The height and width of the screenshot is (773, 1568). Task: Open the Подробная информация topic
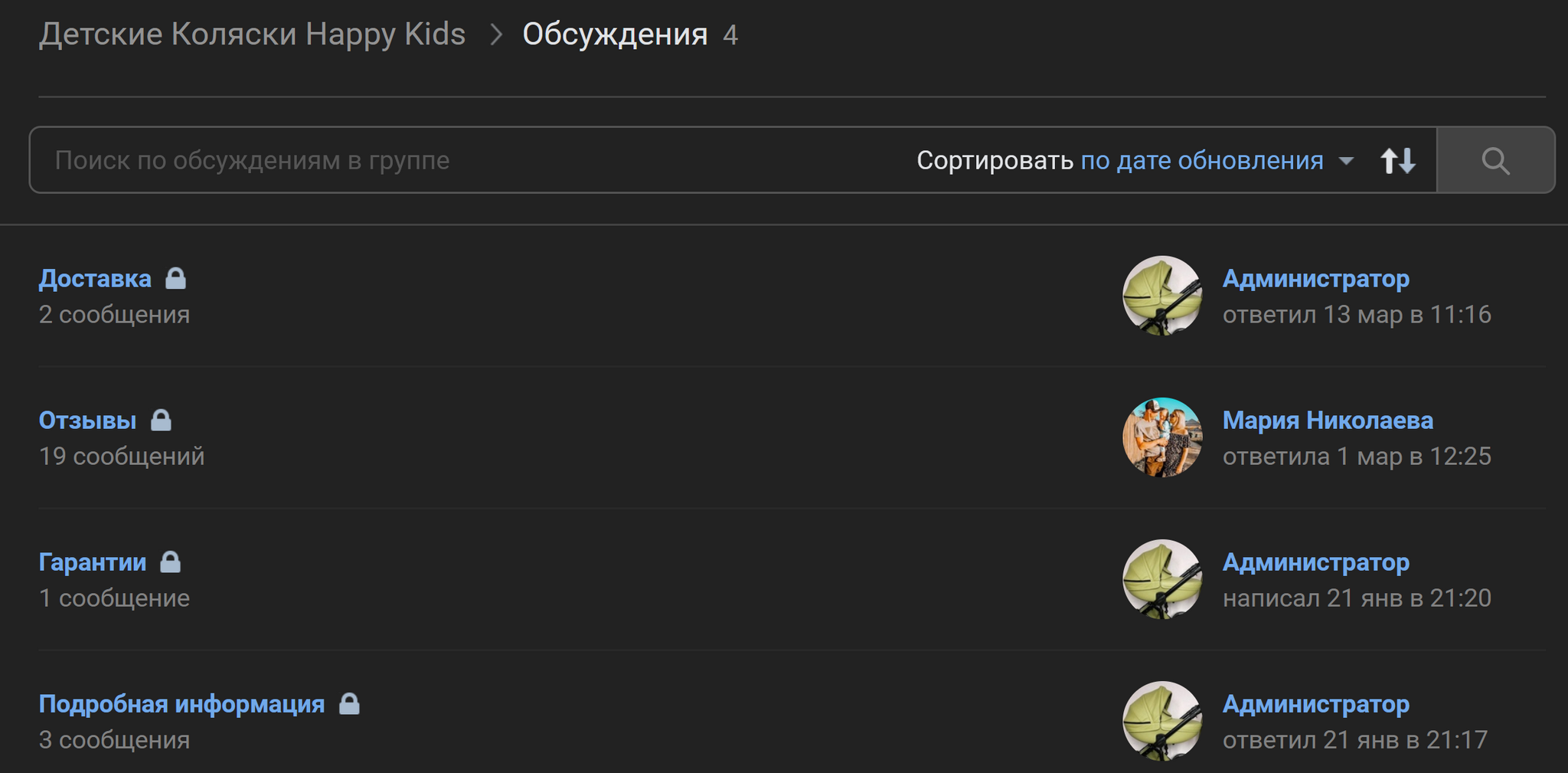pos(181,704)
